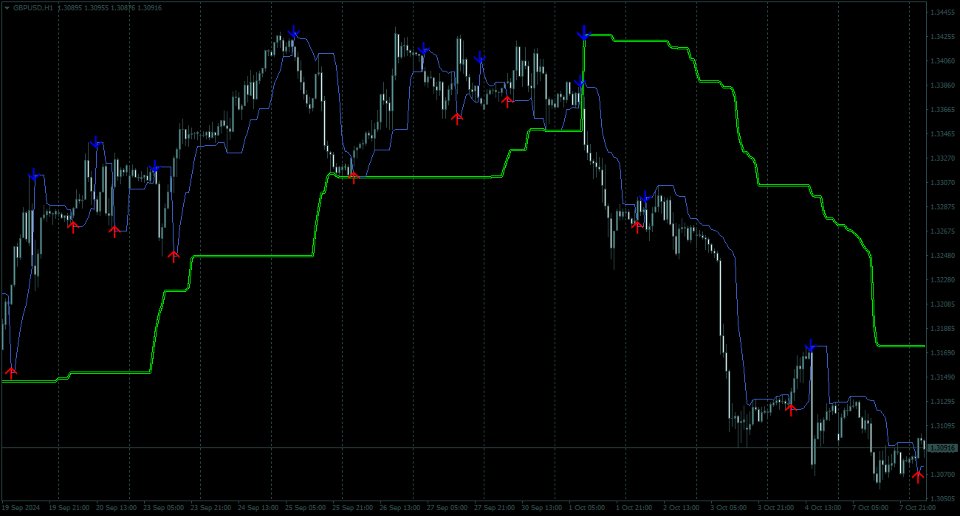The height and width of the screenshot is (516, 960).
Task: Click the 1.31885 price scale label
Action: pyautogui.click(x=943, y=328)
